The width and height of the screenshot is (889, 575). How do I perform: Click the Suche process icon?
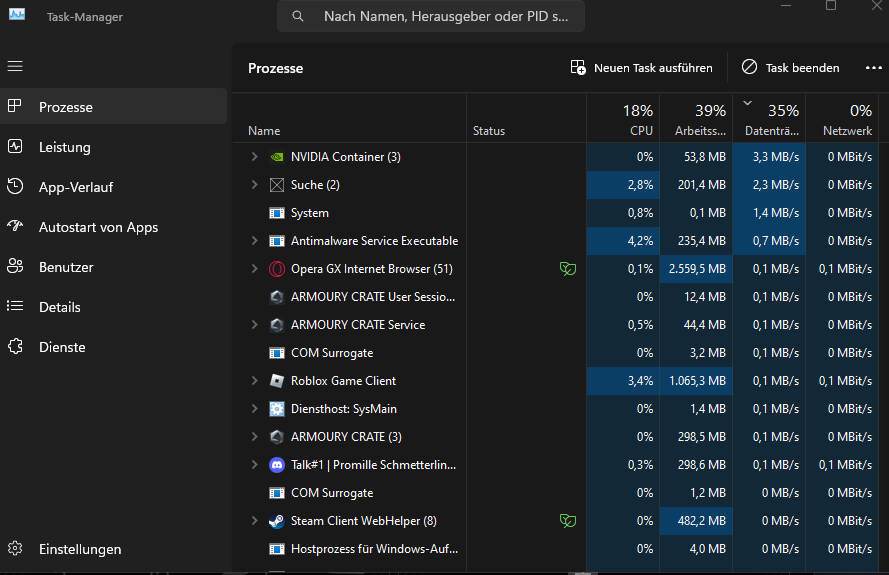point(277,185)
